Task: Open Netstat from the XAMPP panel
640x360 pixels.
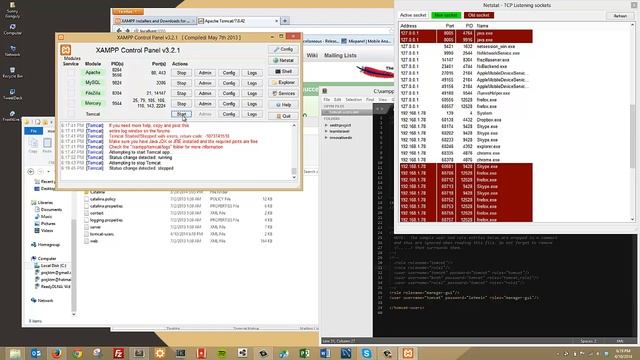Action: point(283,60)
